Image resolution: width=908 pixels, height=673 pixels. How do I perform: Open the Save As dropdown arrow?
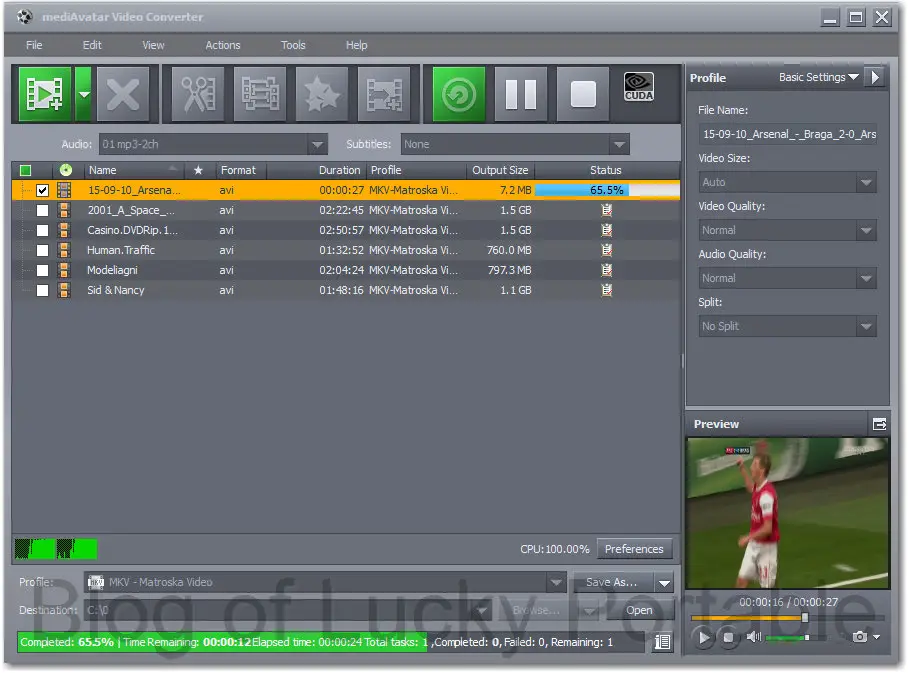click(664, 583)
